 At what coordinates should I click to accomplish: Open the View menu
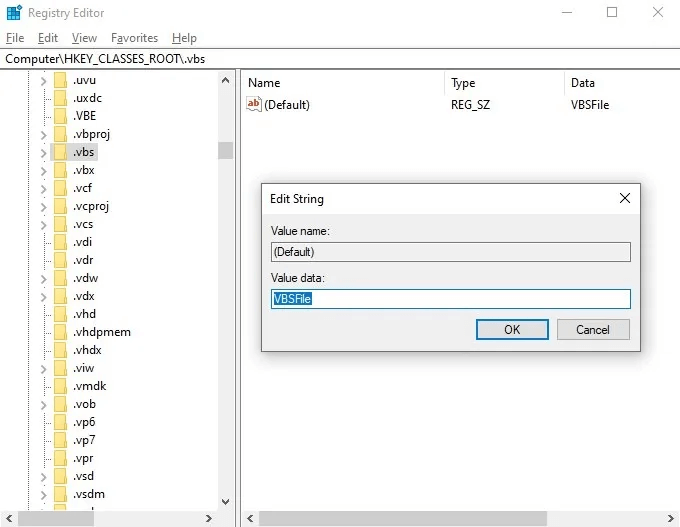pos(84,38)
